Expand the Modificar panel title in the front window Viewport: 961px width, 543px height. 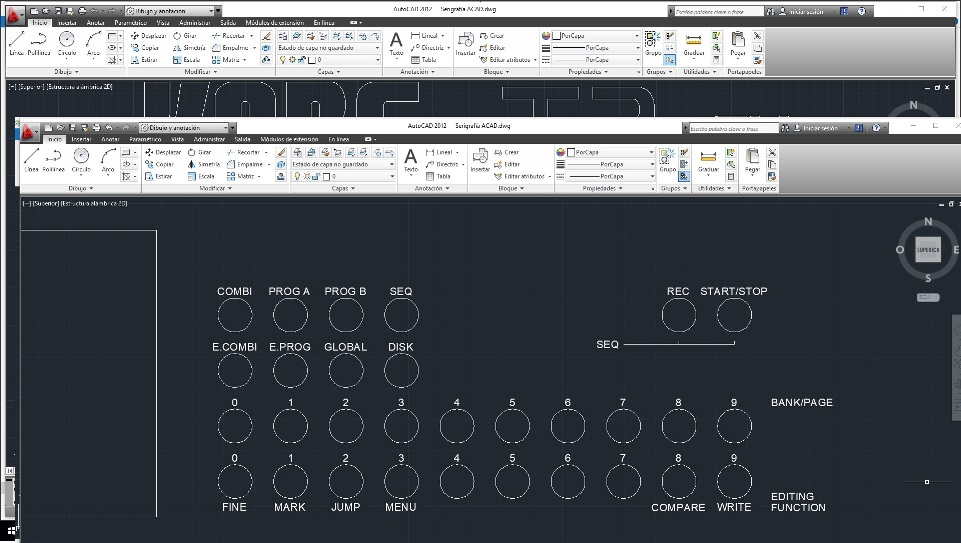click(x=215, y=188)
